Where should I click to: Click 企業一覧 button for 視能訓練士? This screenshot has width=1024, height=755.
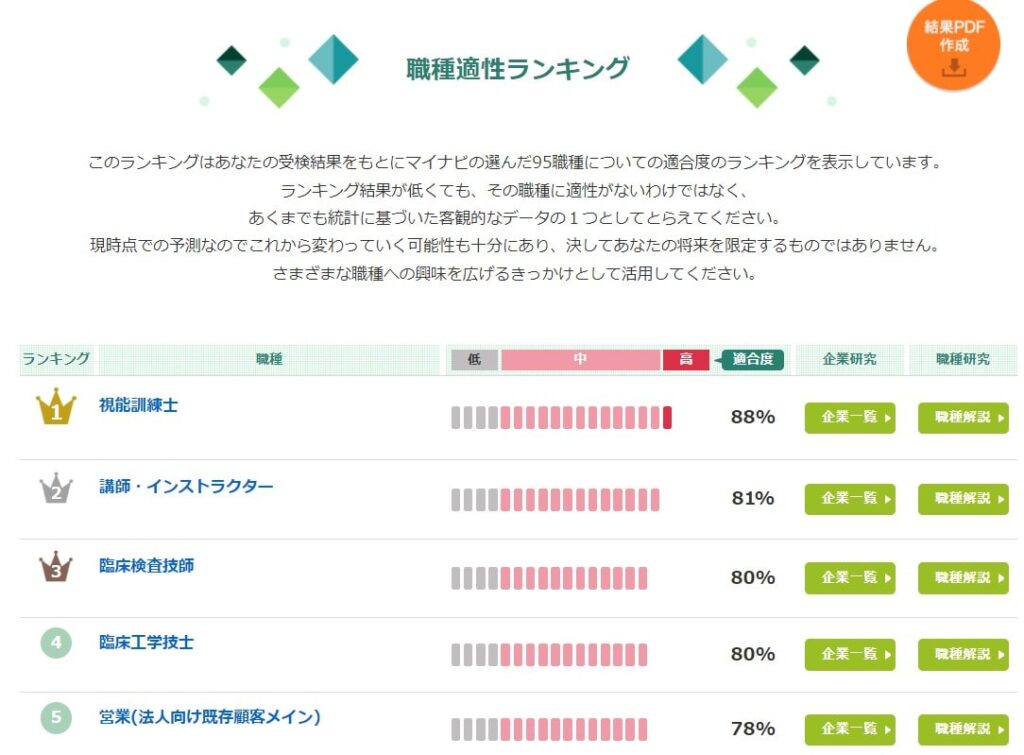click(x=850, y=417)
